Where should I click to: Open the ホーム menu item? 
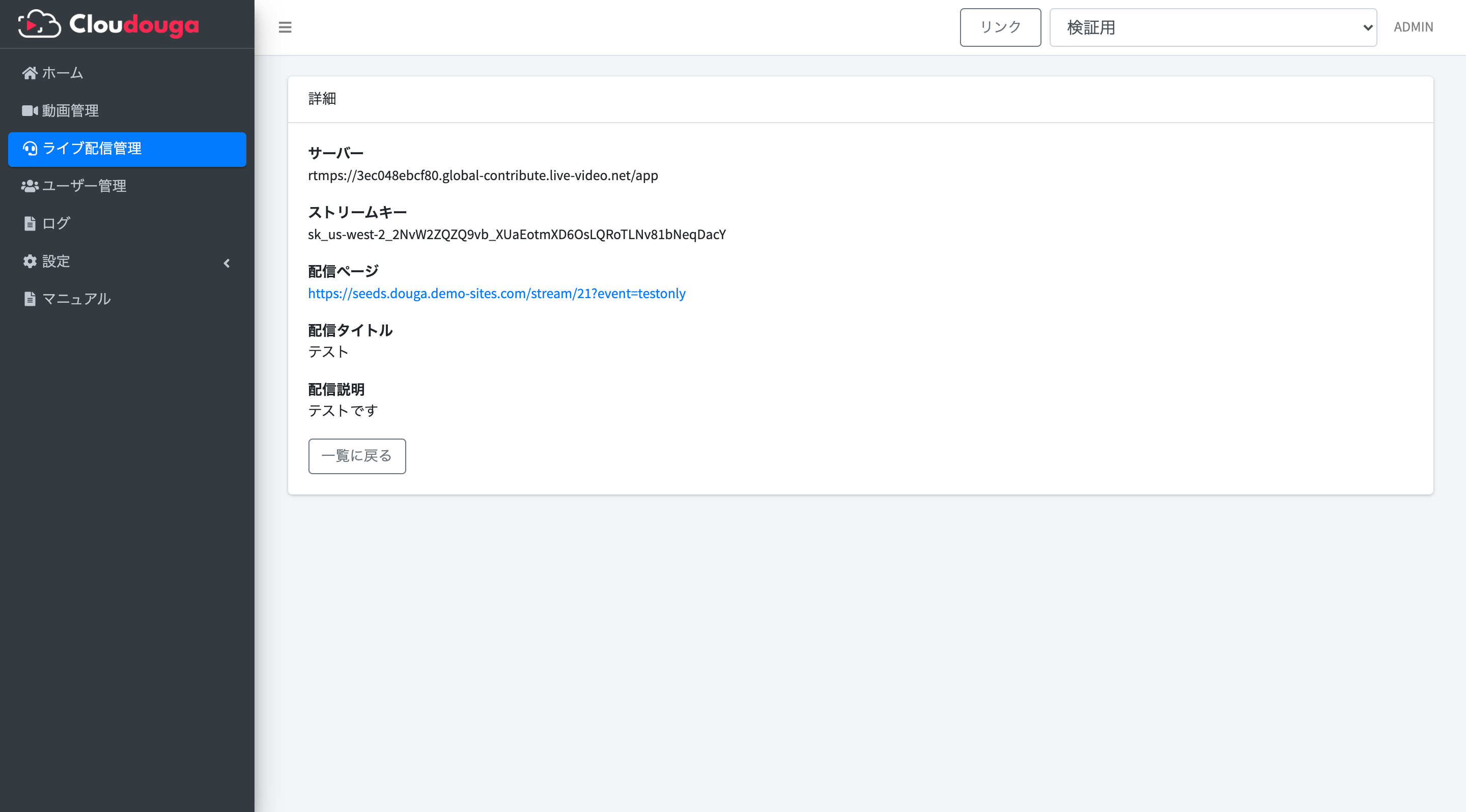coord(127,73)
